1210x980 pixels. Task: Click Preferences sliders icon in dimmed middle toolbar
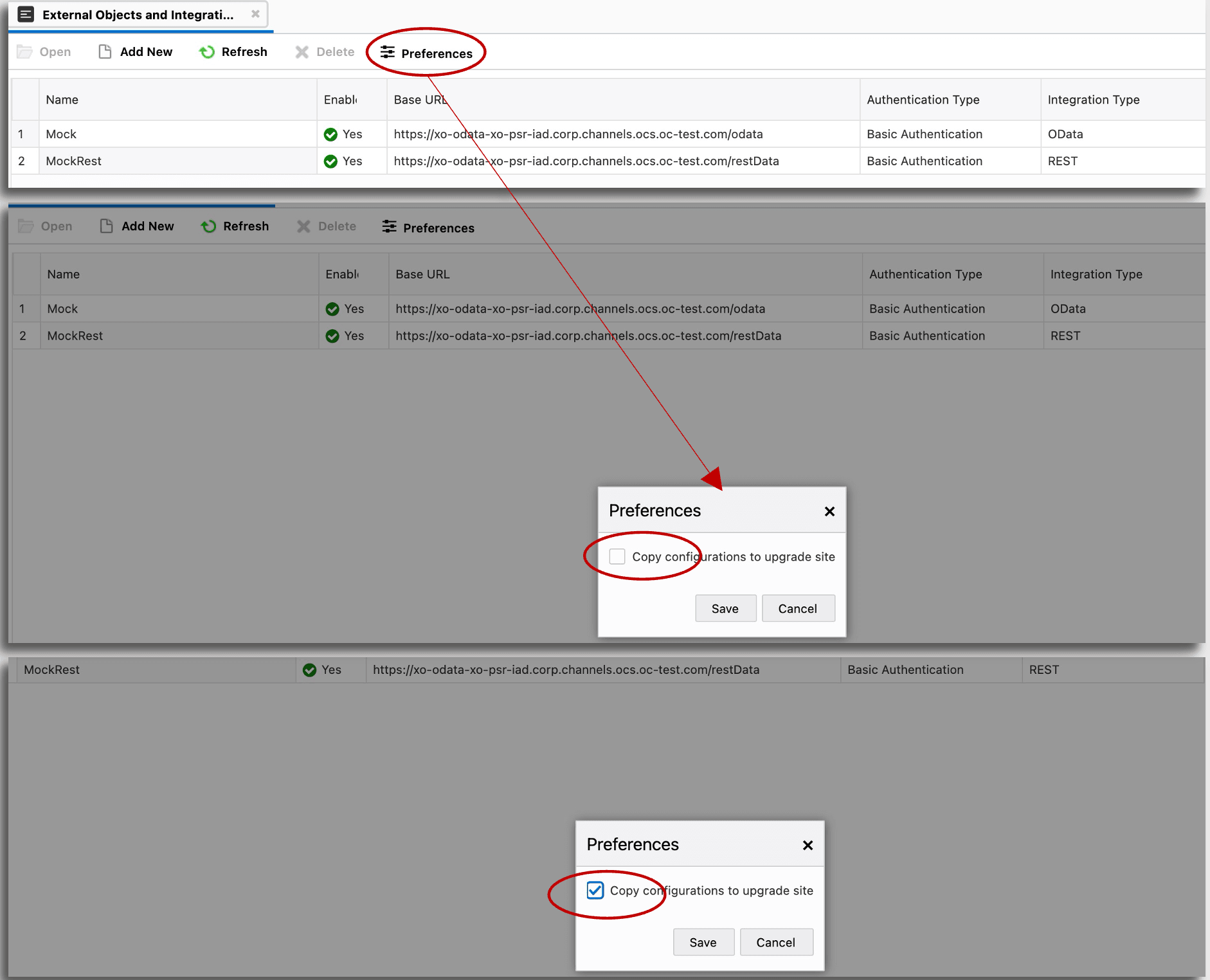click(x=389, y=226)
